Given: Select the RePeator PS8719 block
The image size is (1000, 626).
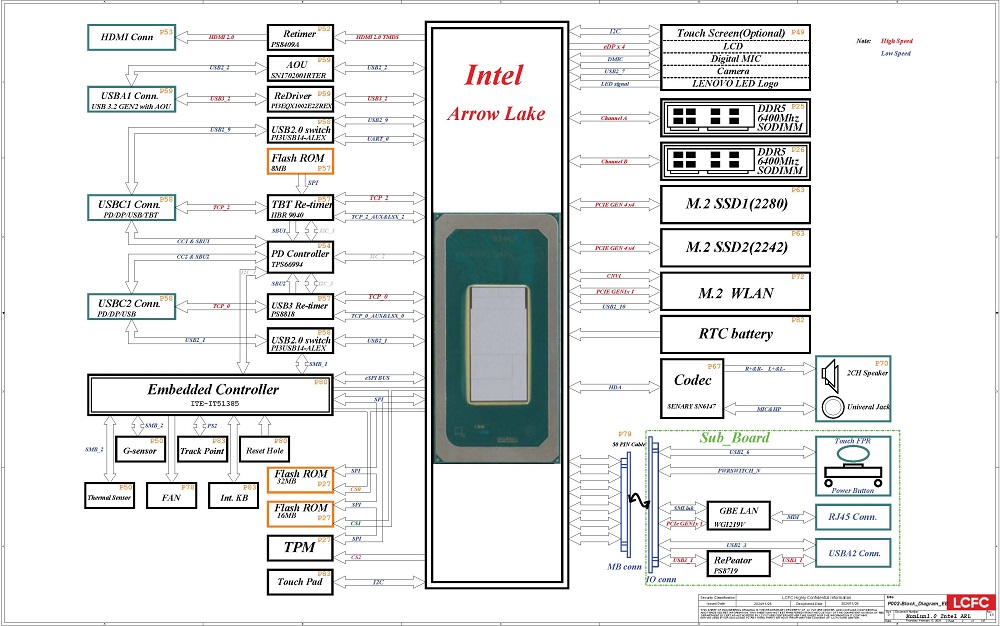Looking at the screenshot, I should tap(739, 564).
